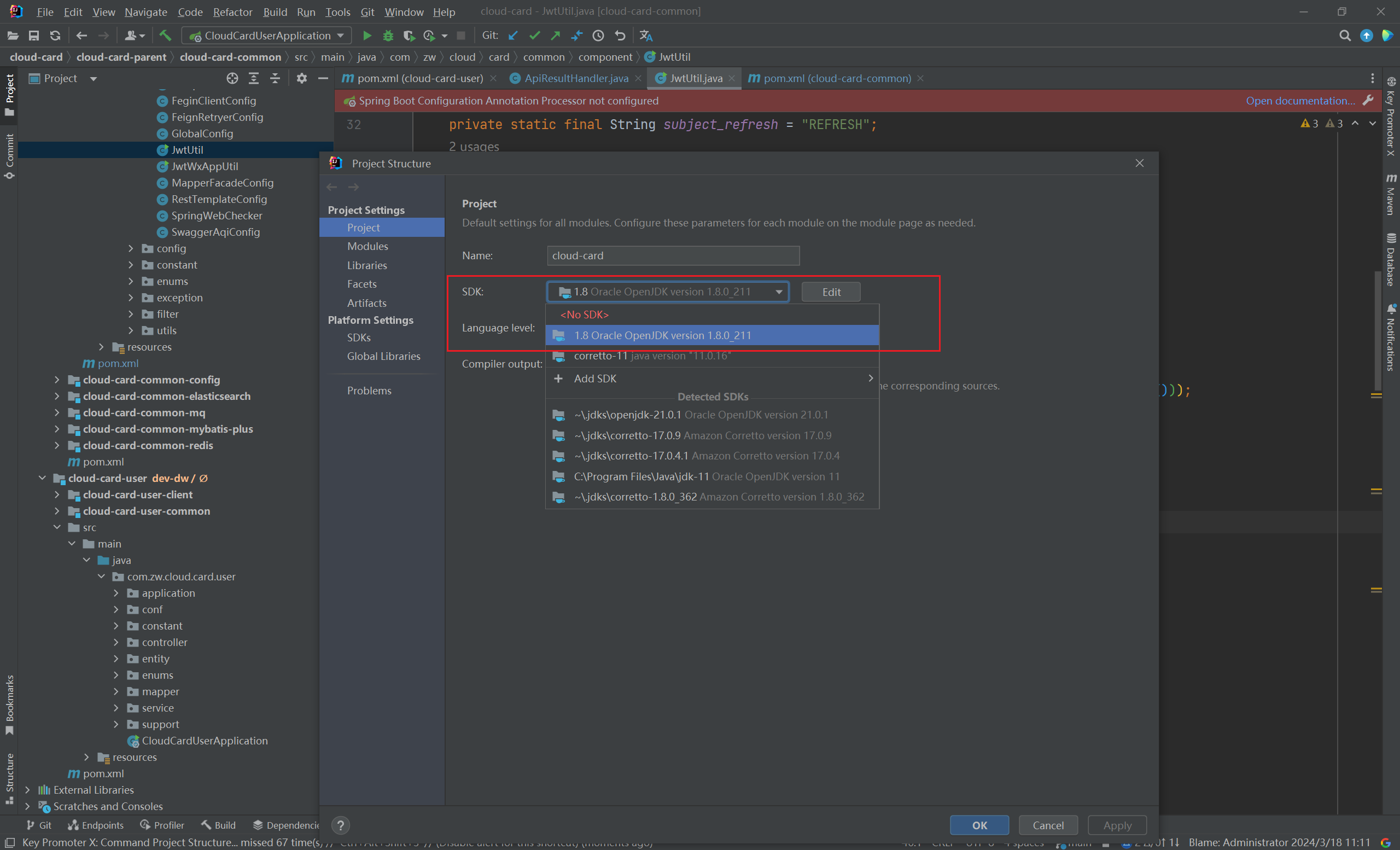The height and width of the screenshot is (850, 1400).
Task: Open the Profiler tool window button
Action: coord(162,825)
